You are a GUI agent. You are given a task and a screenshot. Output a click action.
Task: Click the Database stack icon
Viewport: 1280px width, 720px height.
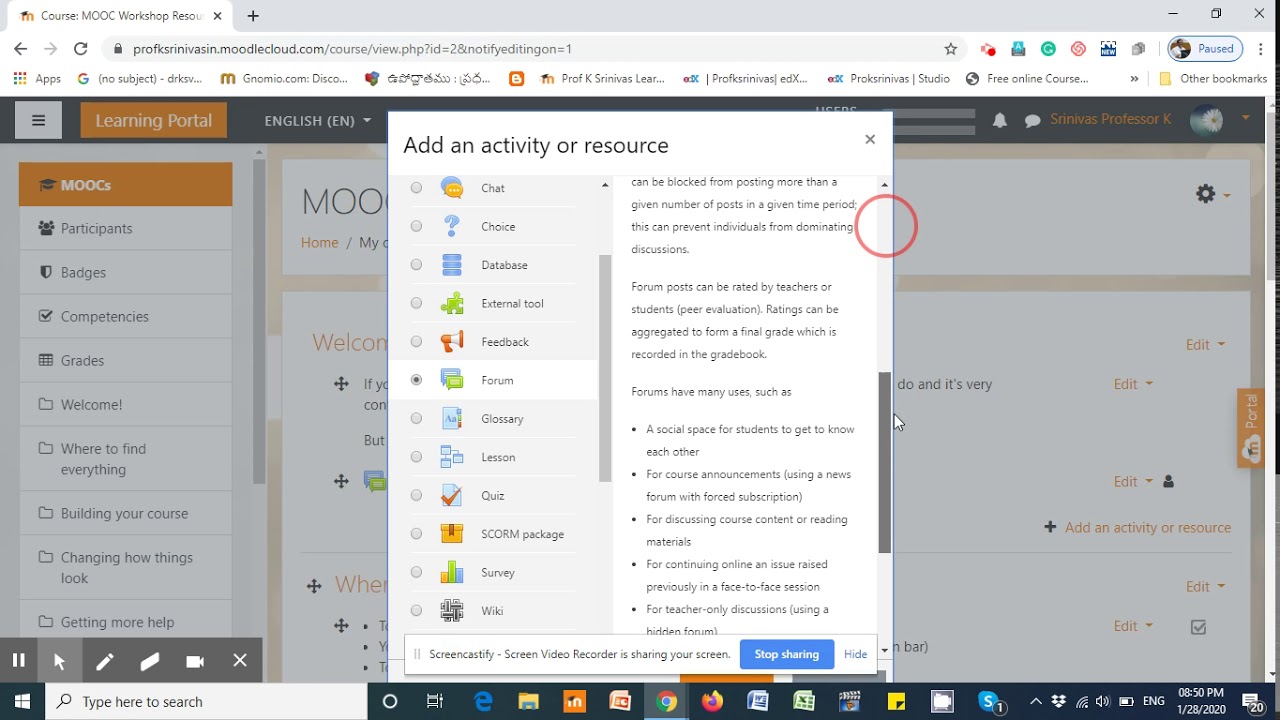pos(452,265)
